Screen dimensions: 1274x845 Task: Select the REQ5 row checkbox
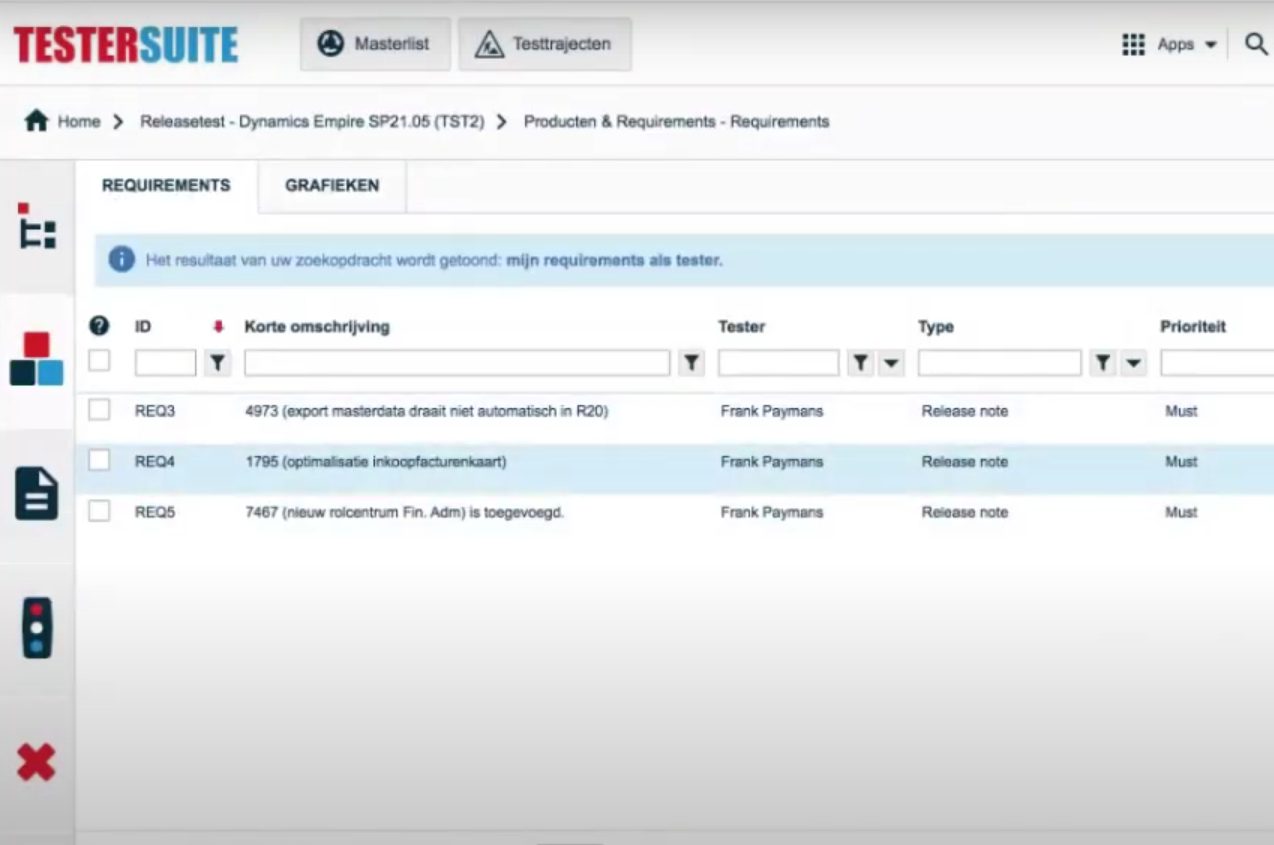(99, 511)
